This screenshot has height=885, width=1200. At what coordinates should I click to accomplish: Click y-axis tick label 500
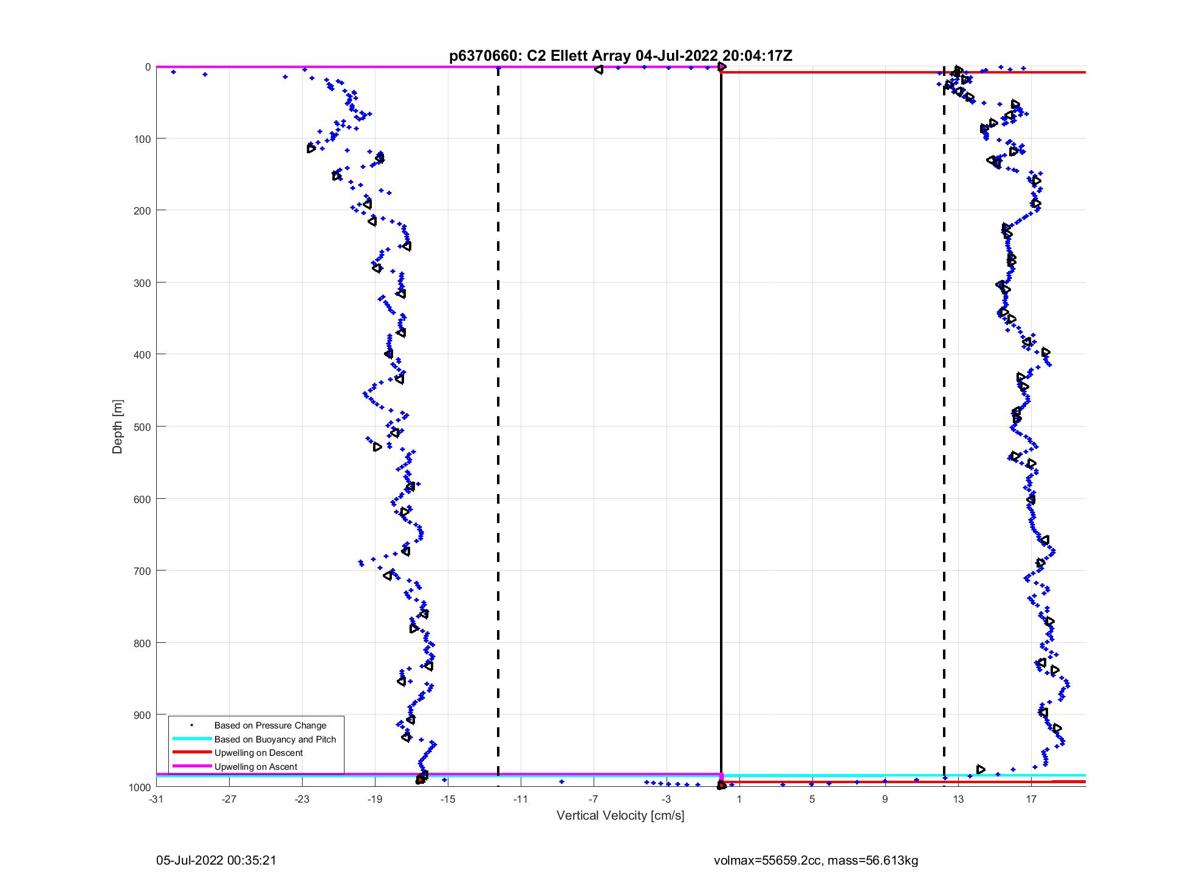(141, 426)
